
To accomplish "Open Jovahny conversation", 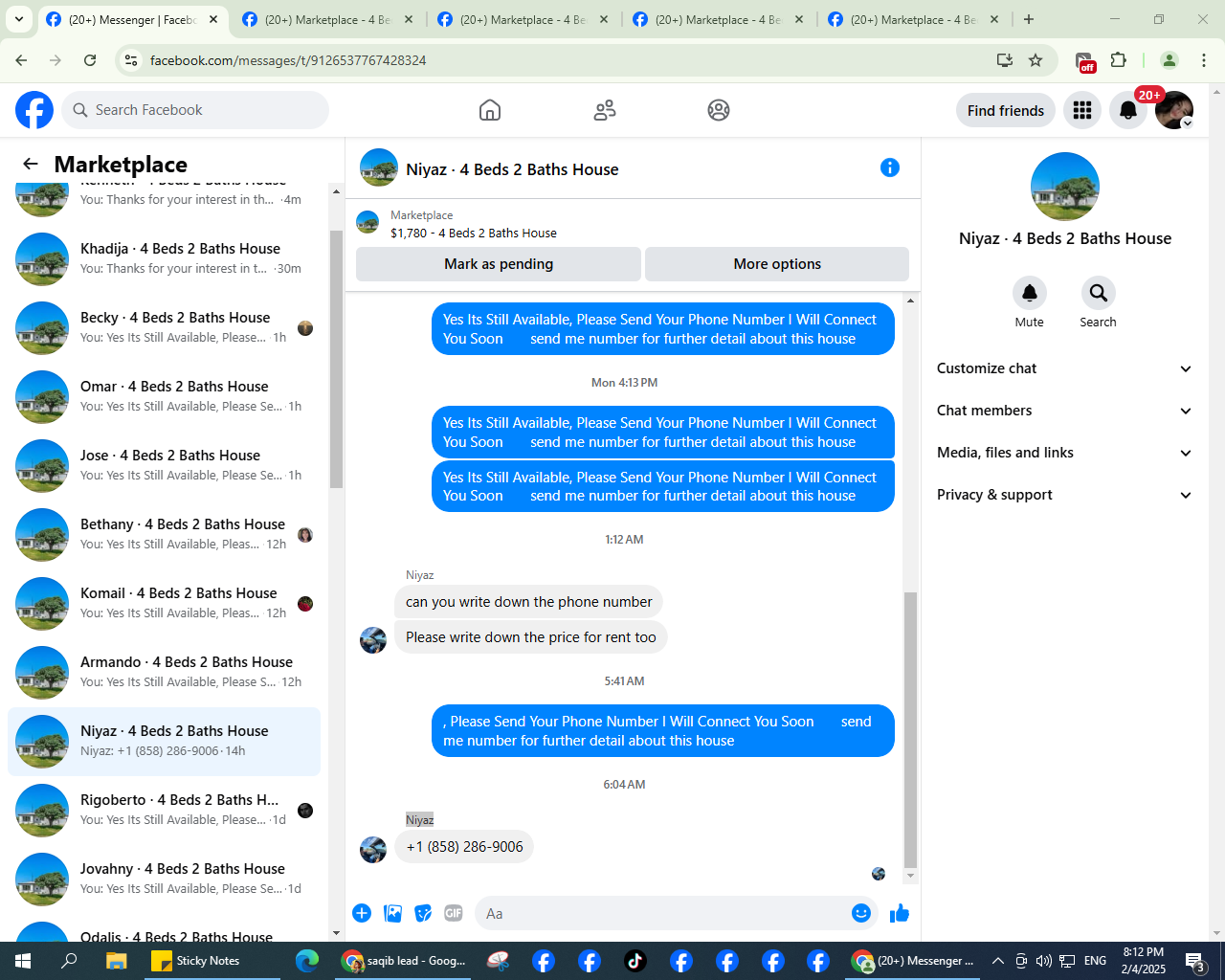I will 164,880.
